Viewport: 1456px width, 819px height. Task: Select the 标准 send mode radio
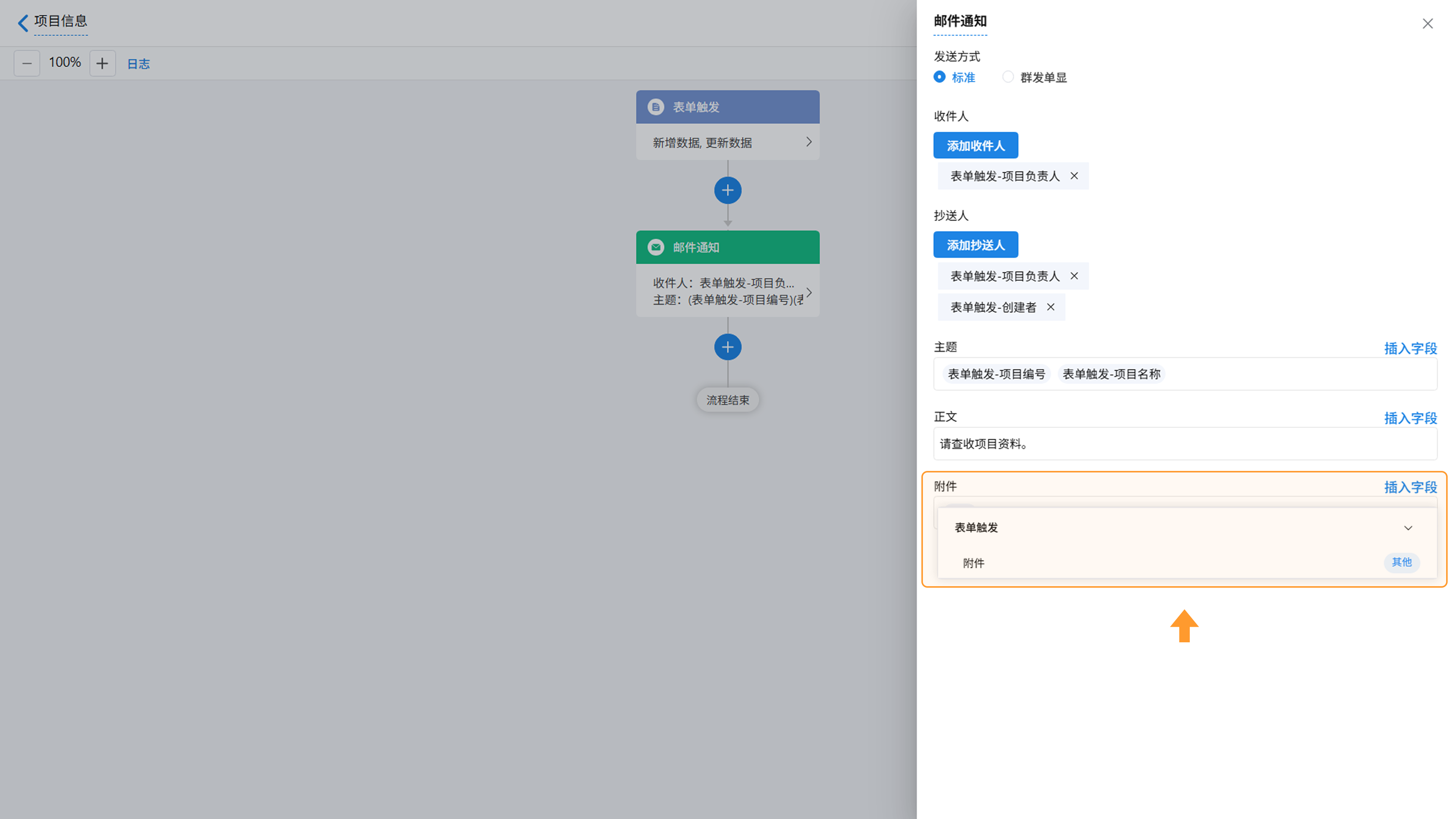(940, 77)
